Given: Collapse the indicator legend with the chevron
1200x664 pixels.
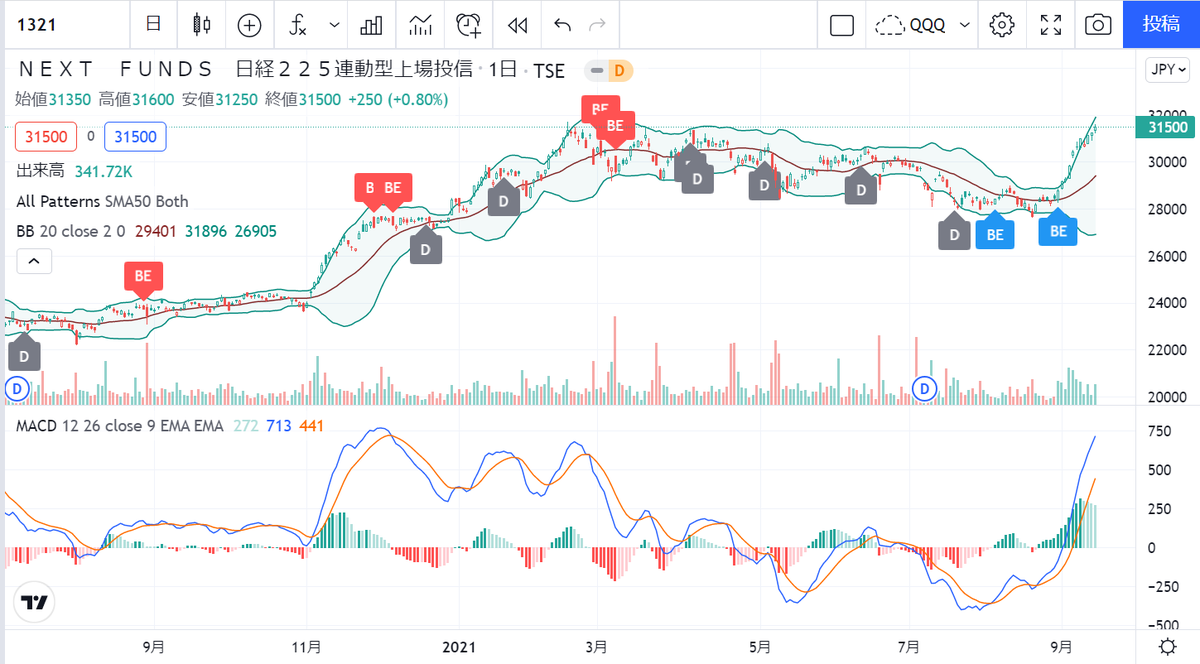Looking at the screenshot, I should point(33,262).
